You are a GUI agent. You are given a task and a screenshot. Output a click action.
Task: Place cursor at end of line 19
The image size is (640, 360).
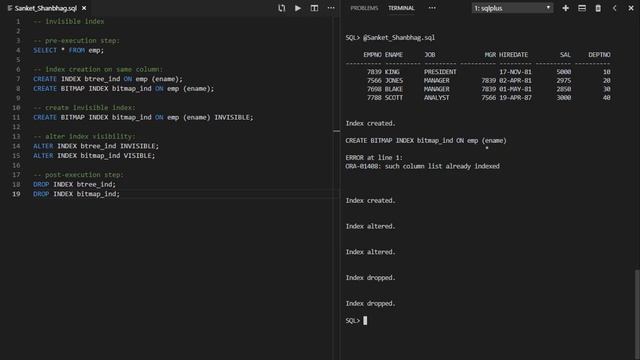pos(120,194)
